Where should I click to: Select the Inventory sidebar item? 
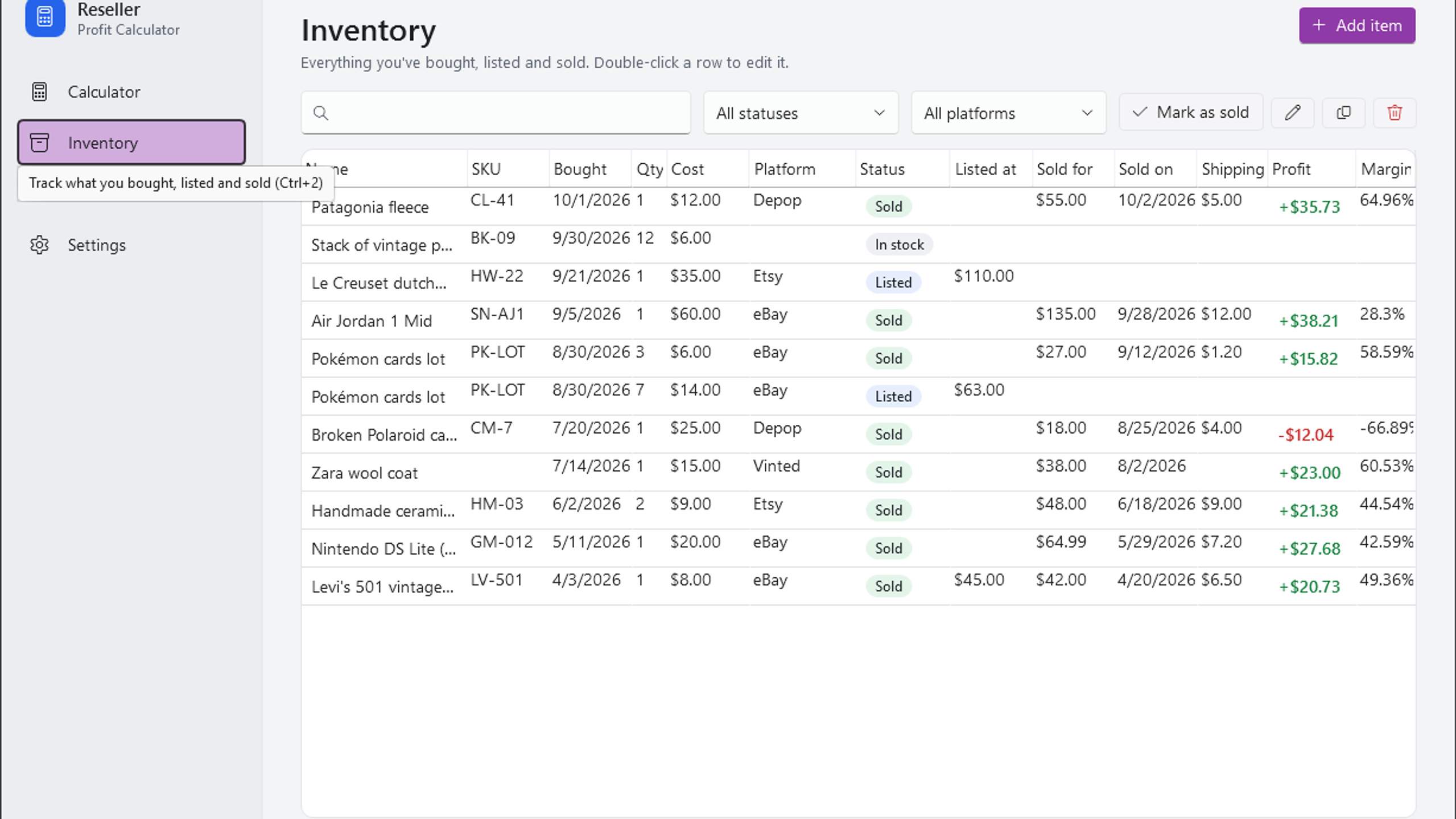[x=131, y=142]
